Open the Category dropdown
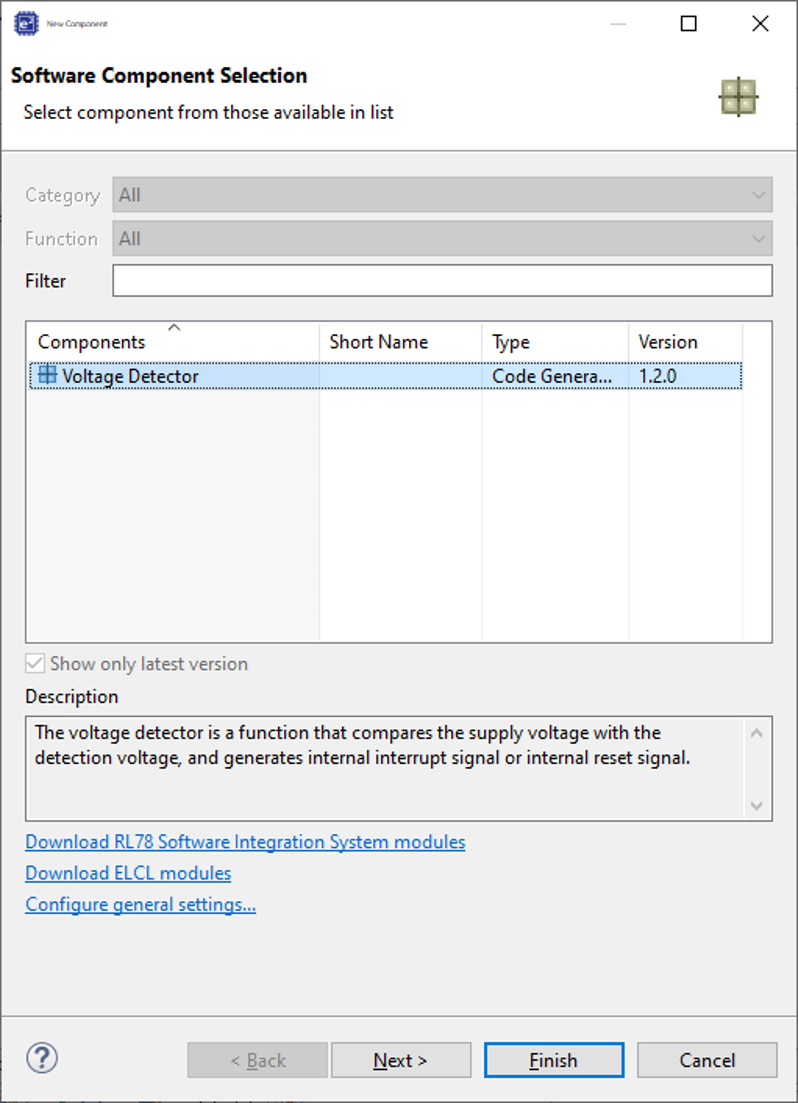The width and height of the screenshot is (798, 1103). (x=442, y=195)
